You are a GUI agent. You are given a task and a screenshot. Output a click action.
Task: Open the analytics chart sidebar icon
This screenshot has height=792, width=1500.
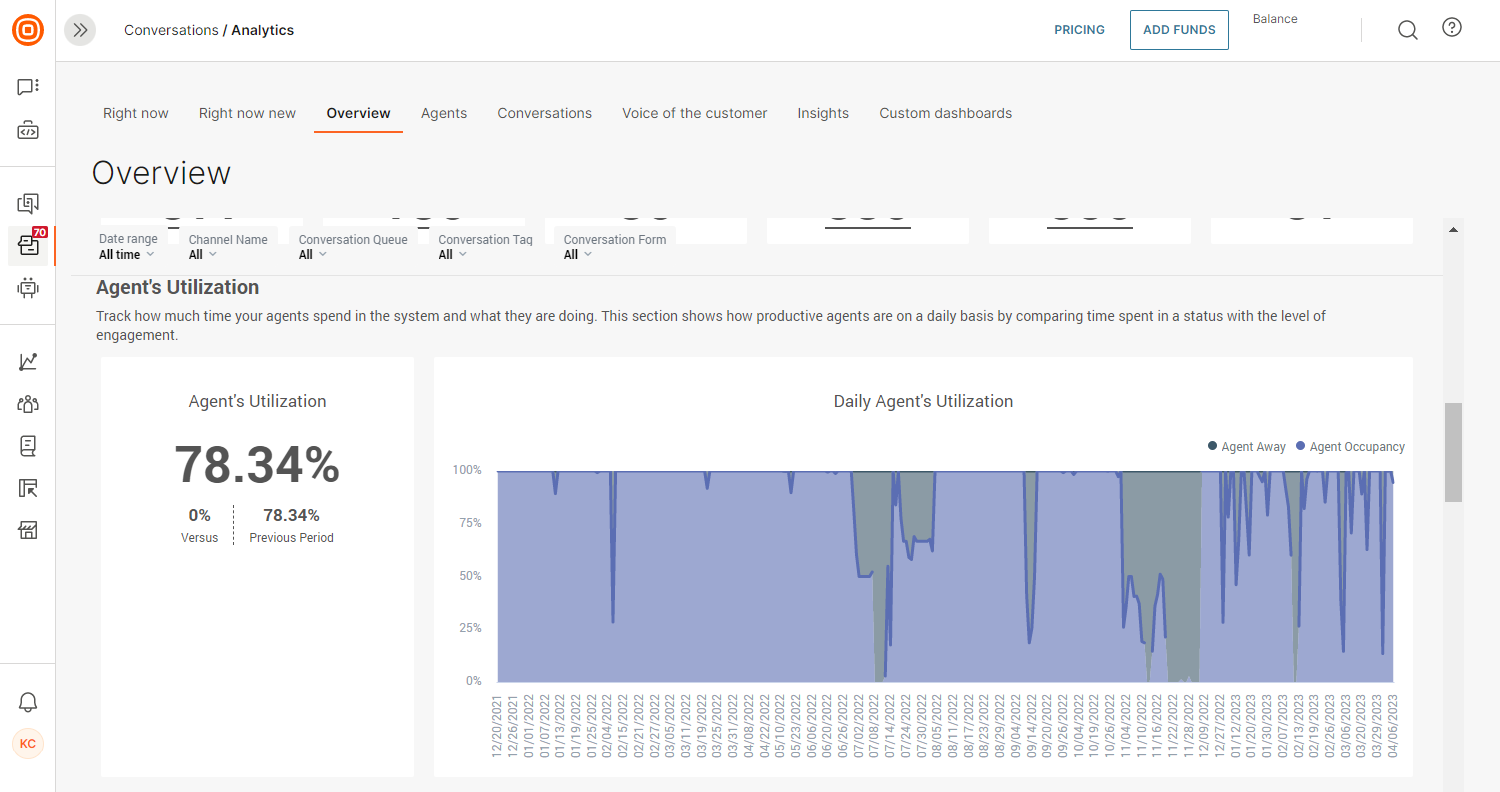tap(27, 361)
